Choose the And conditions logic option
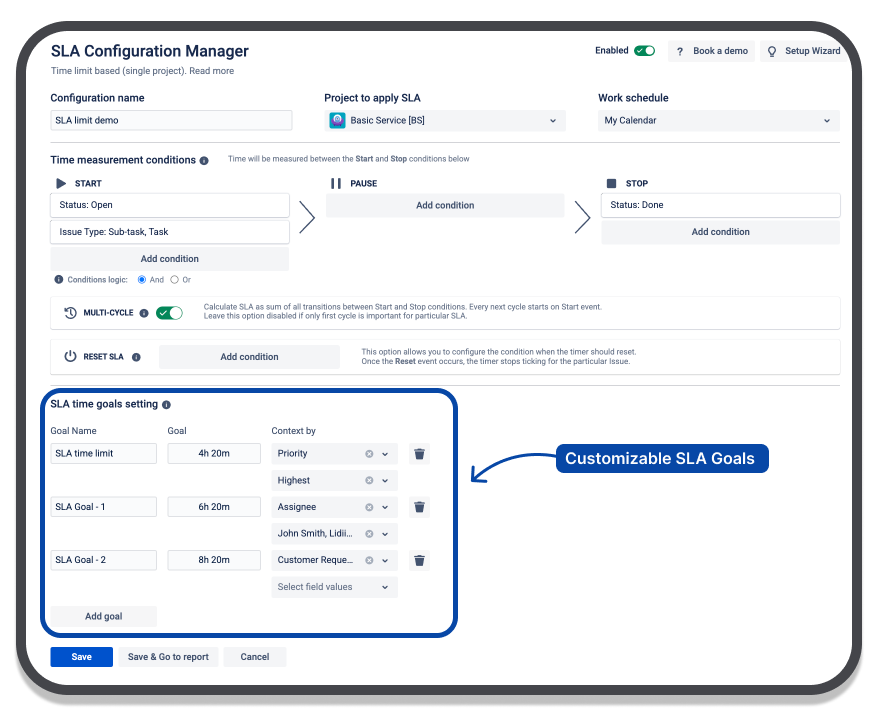The width and height of the screenshot is (878, 716). 142,280
